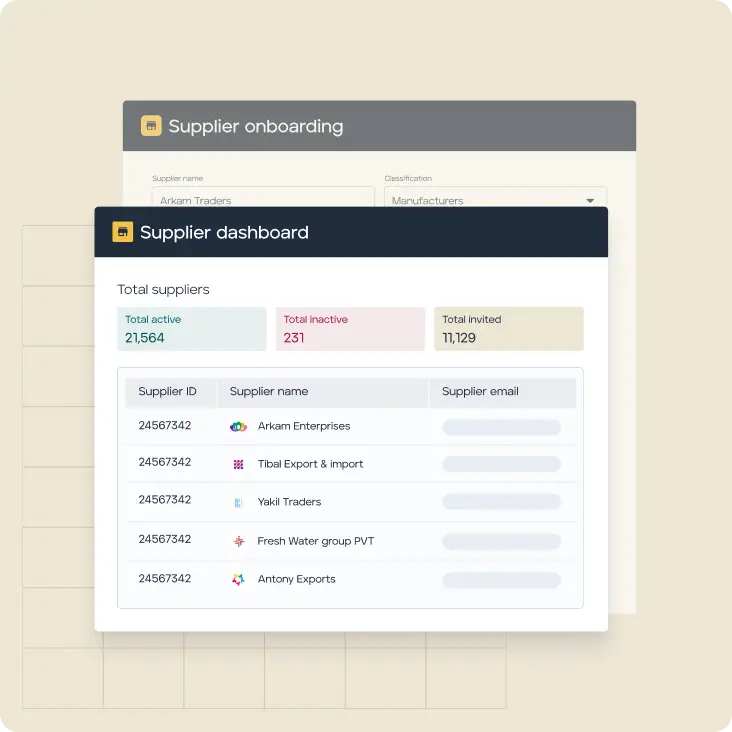Open the Classification dropdown arrow
The width and height of the screenshot is (732, 732).
click(590, 201)
